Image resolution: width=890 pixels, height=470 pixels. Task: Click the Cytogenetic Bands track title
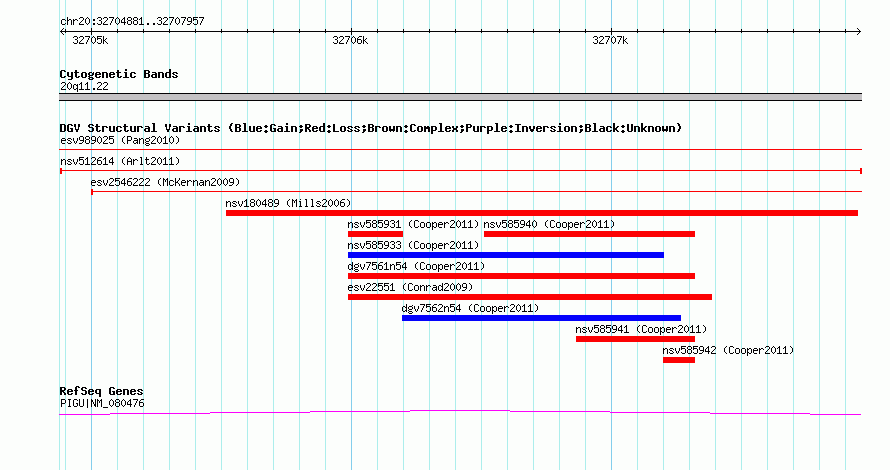pos(119,74)
